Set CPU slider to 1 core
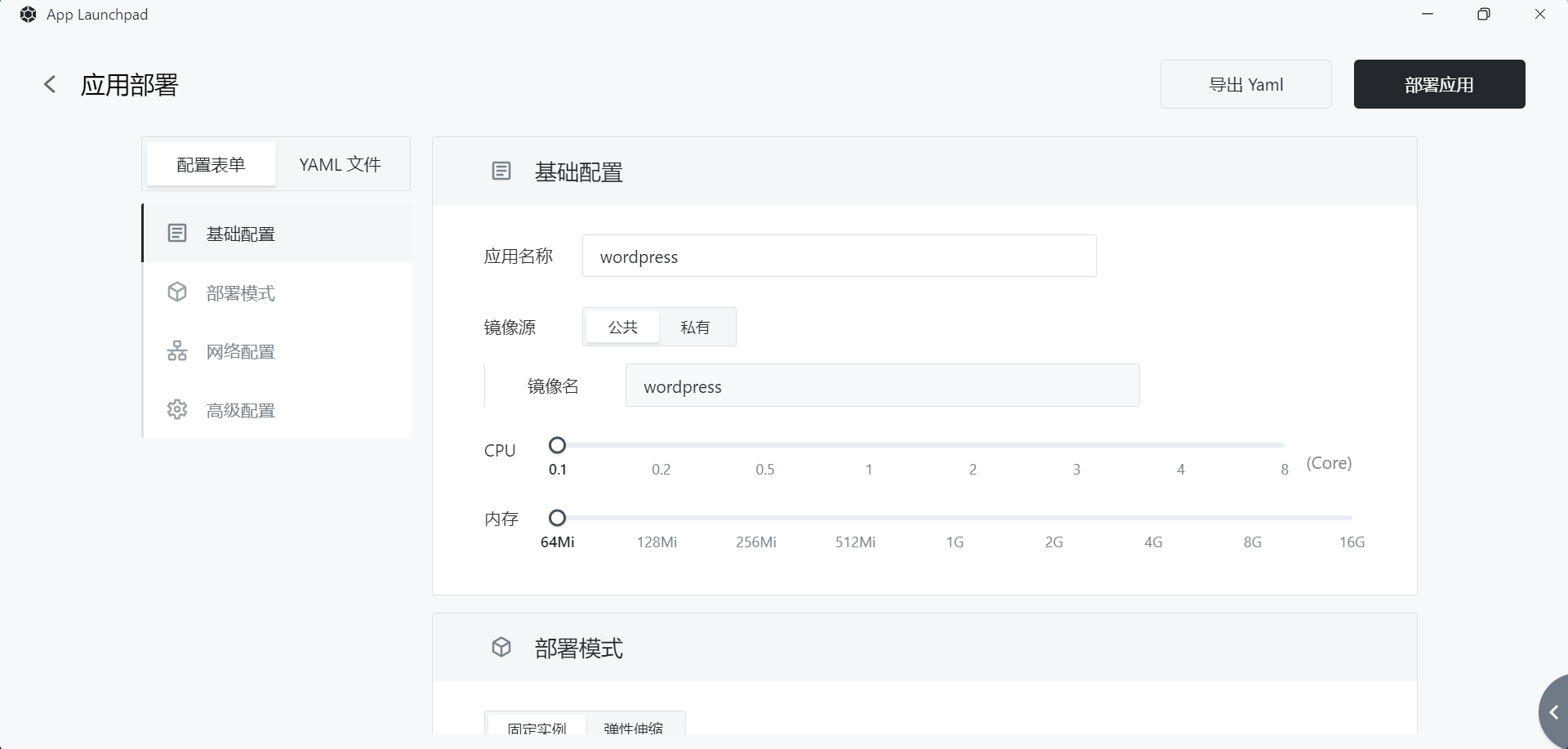 [869, 446]
